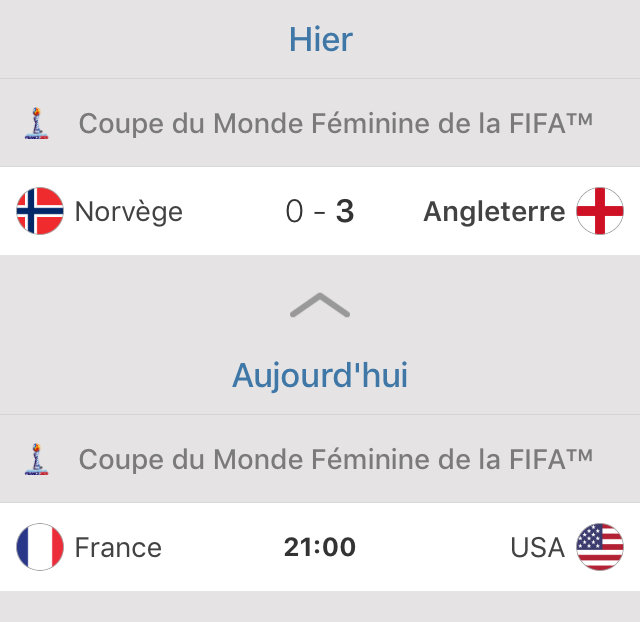Tap the France team name
The image size is (640, 622).
point(118,548)
